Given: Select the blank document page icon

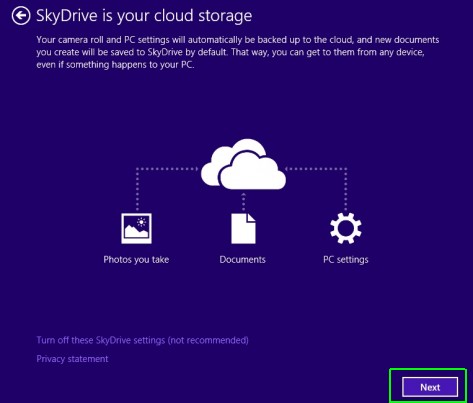Looking at the screenshot, I should click(244, 229).
